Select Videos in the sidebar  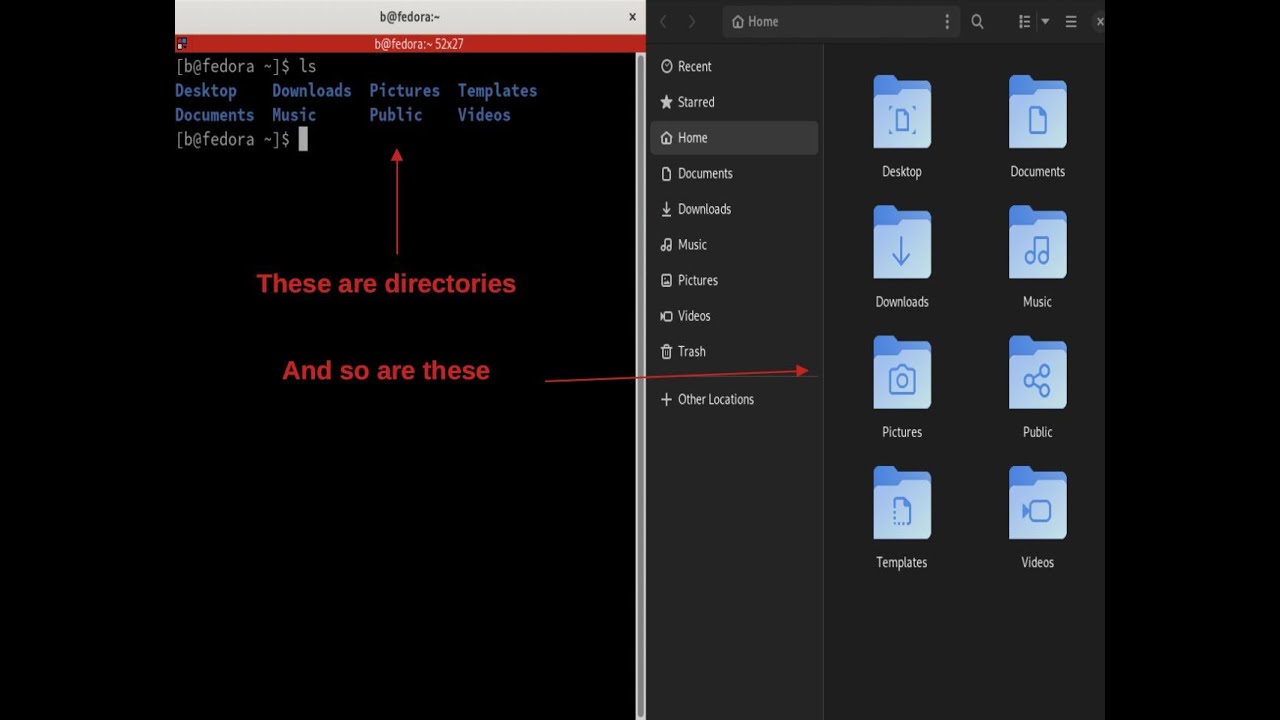coord(734,316)
